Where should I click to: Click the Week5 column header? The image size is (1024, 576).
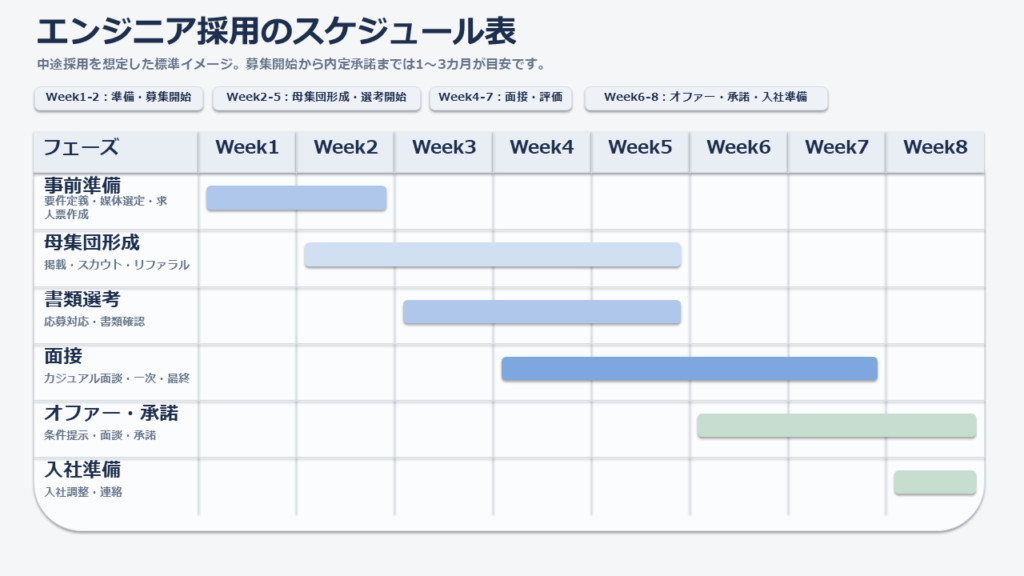click(640, 148)
